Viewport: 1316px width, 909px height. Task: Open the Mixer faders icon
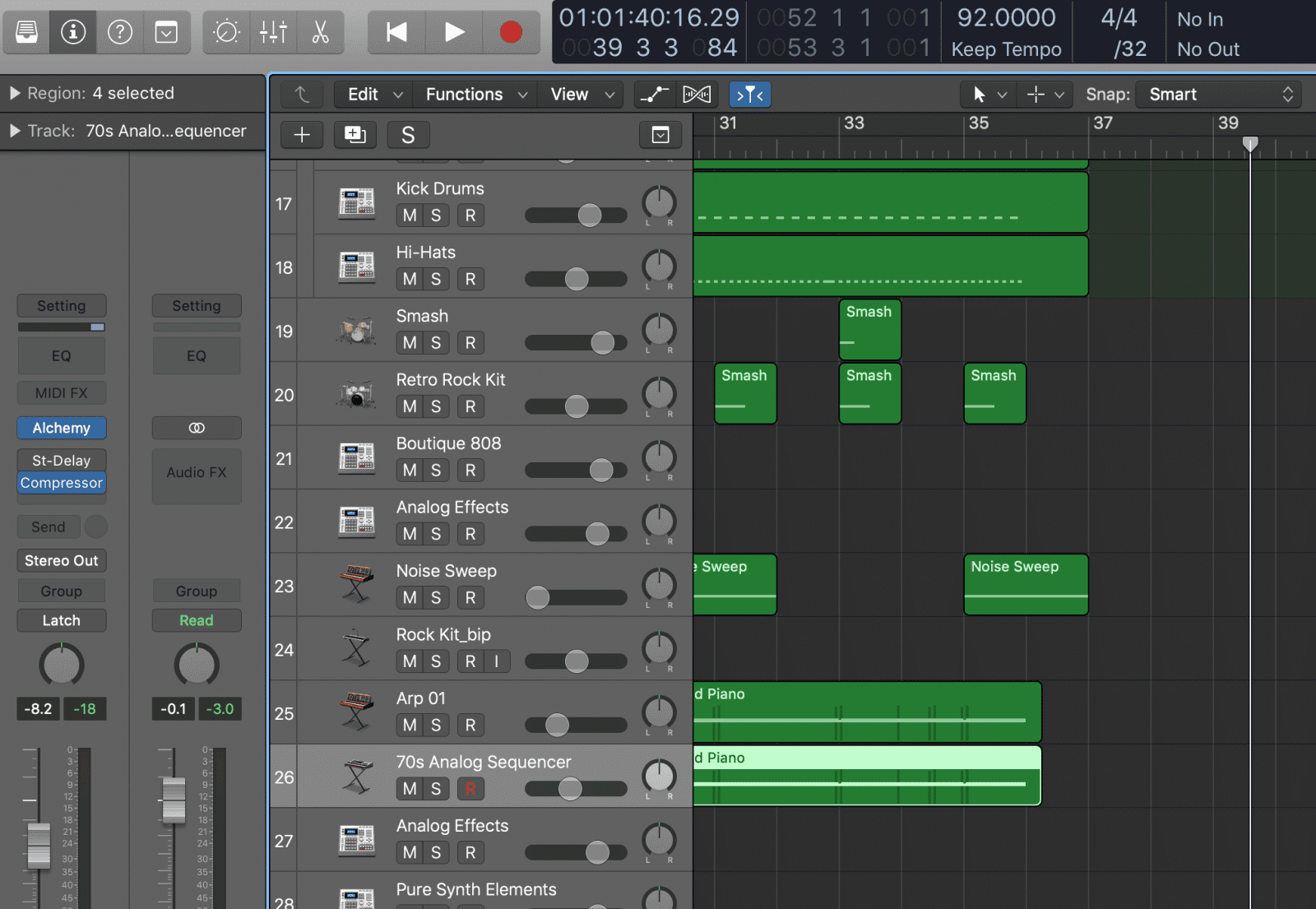[273, 32]
